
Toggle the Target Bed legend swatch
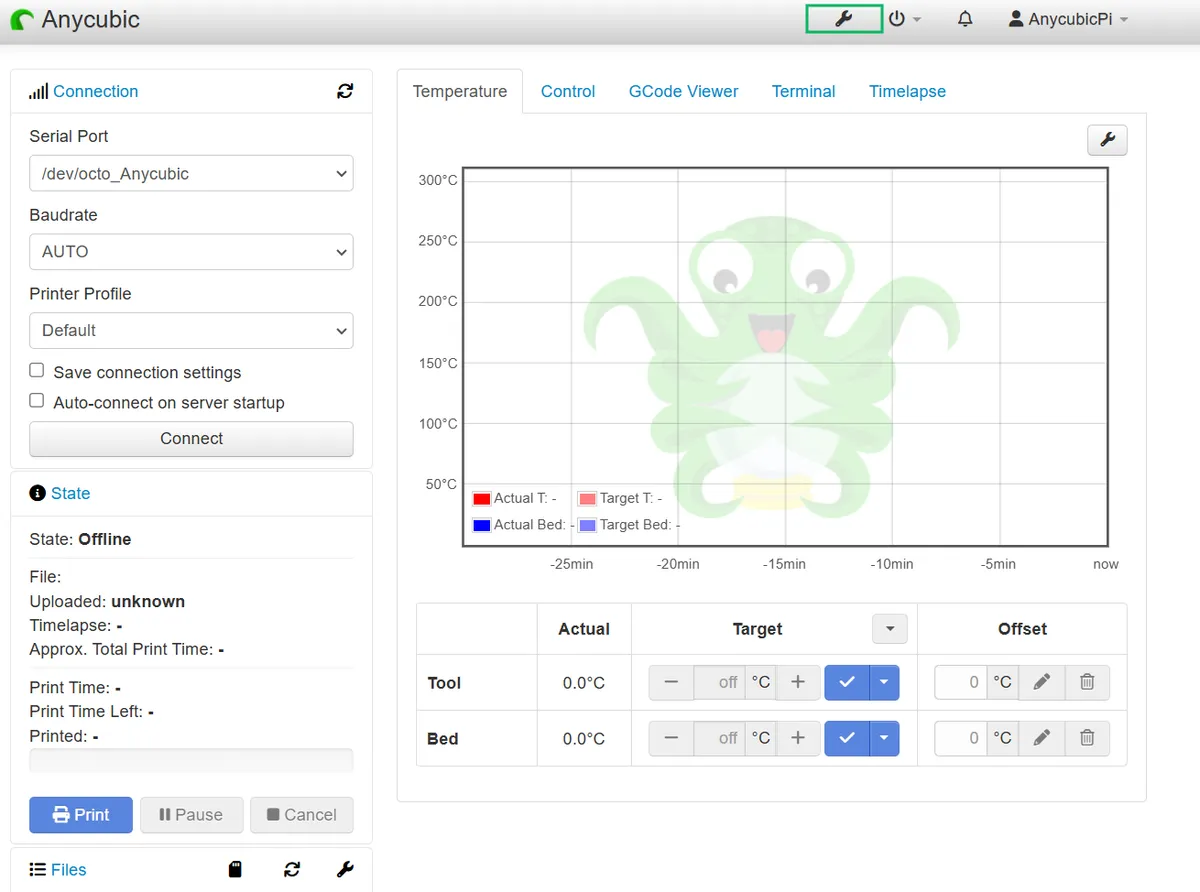[587, 525]
